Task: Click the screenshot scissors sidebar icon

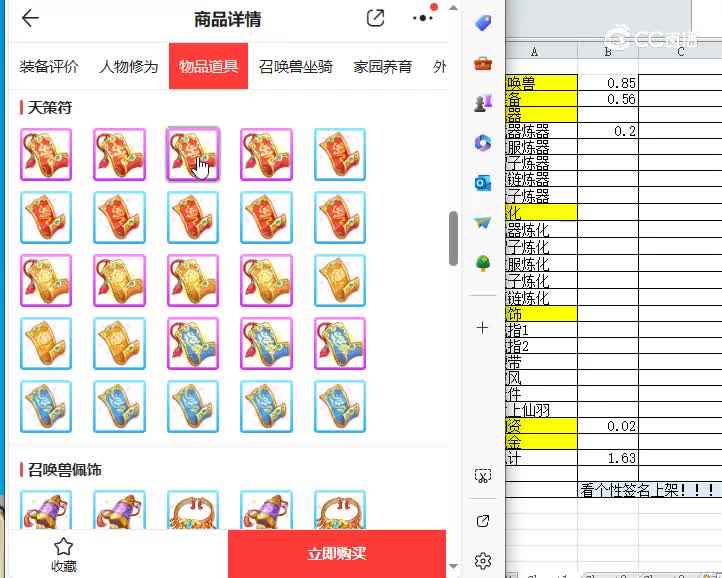Action: click(x=483, y=476)
